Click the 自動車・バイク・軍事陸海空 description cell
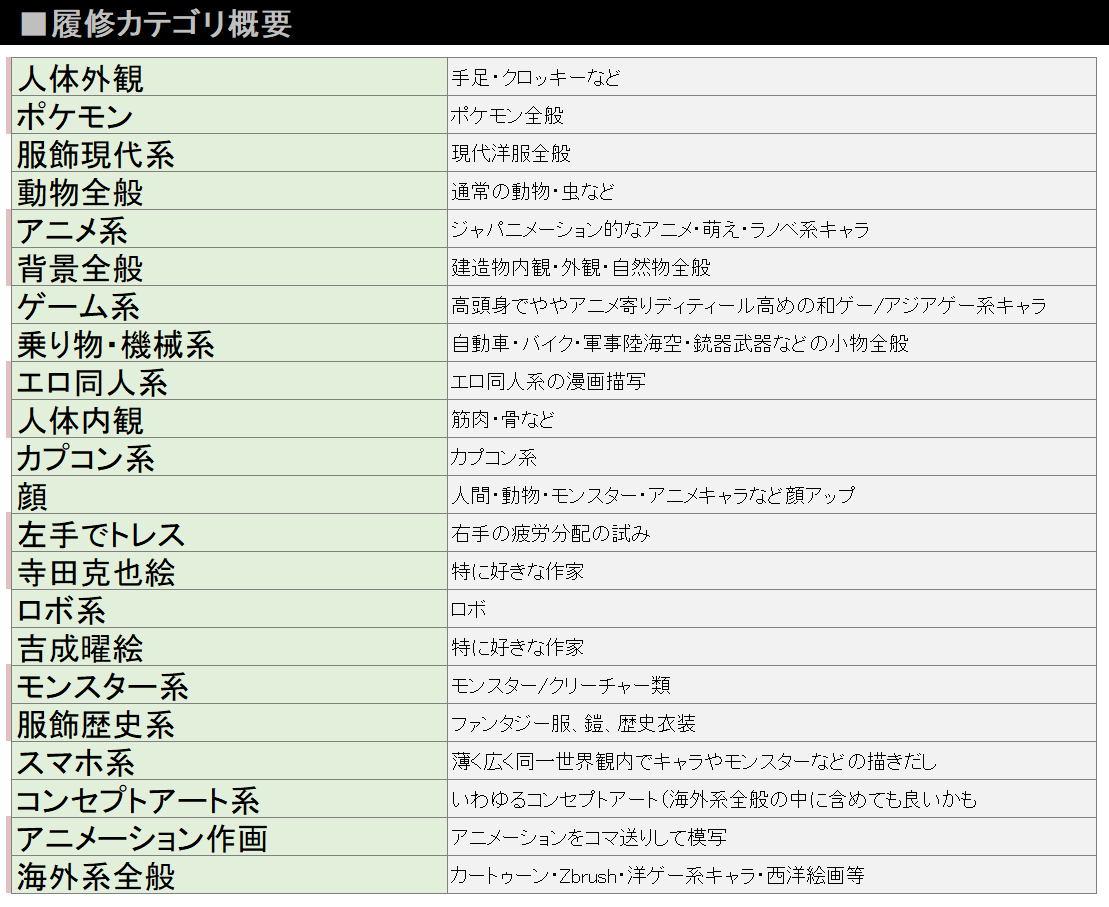This screenshot has height=907, width=1109. coord(772,343)
